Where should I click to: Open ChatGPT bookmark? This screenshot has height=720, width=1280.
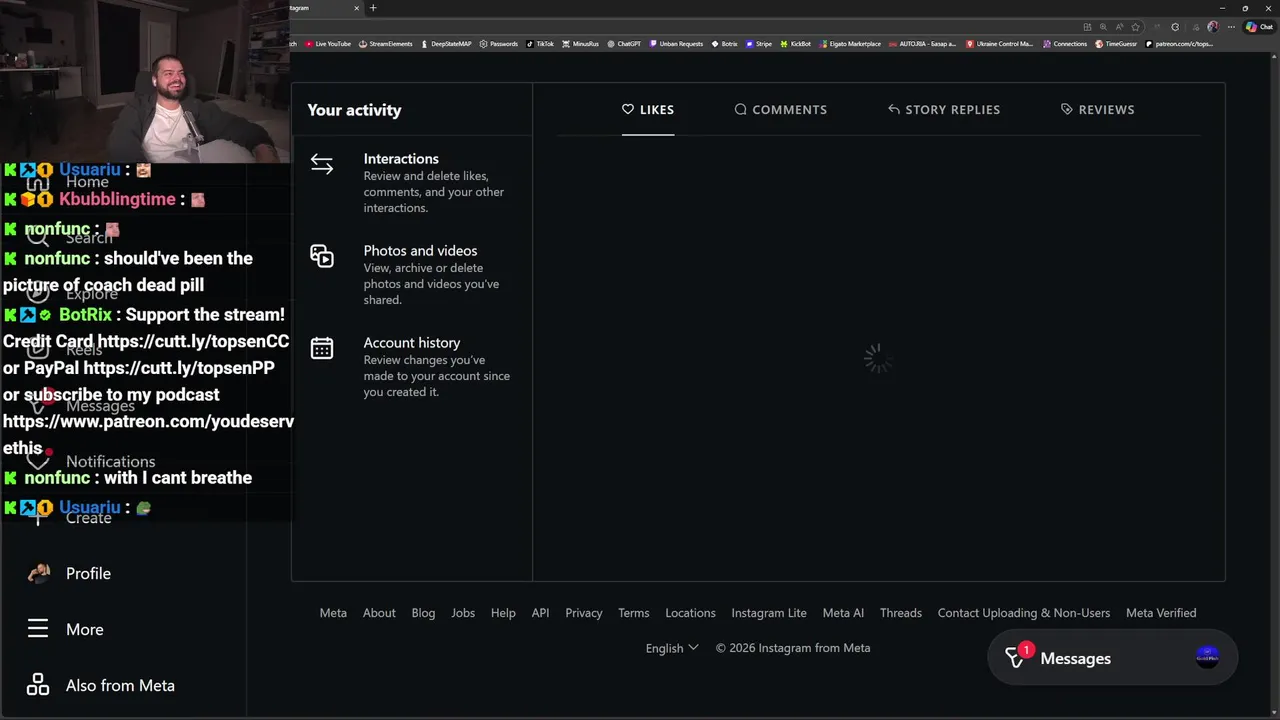[624, 44]
